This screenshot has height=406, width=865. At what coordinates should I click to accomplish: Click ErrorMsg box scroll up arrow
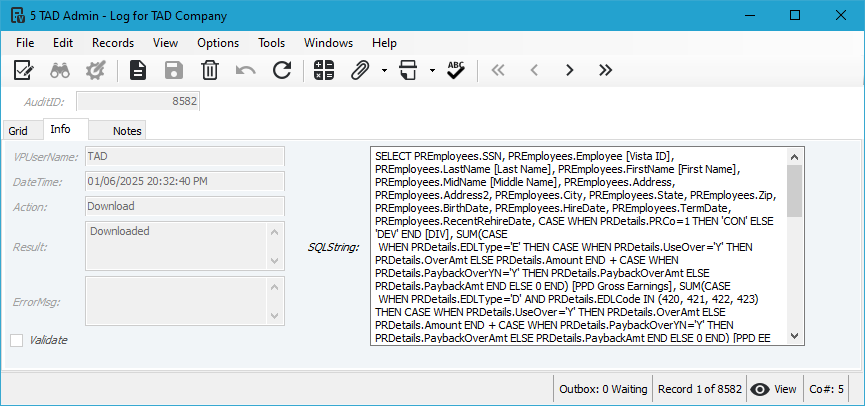(x=274, y=286)
